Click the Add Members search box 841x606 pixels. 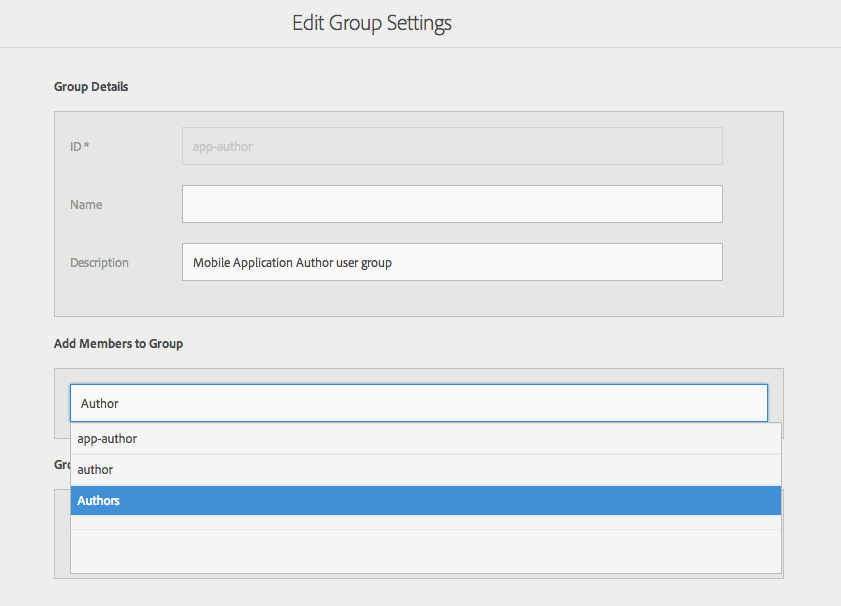pos(418,403)
